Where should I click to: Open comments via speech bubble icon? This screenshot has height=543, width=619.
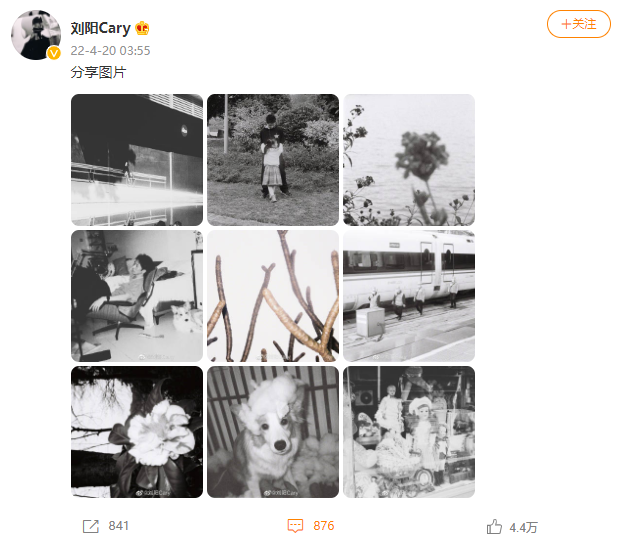point(295,526)
